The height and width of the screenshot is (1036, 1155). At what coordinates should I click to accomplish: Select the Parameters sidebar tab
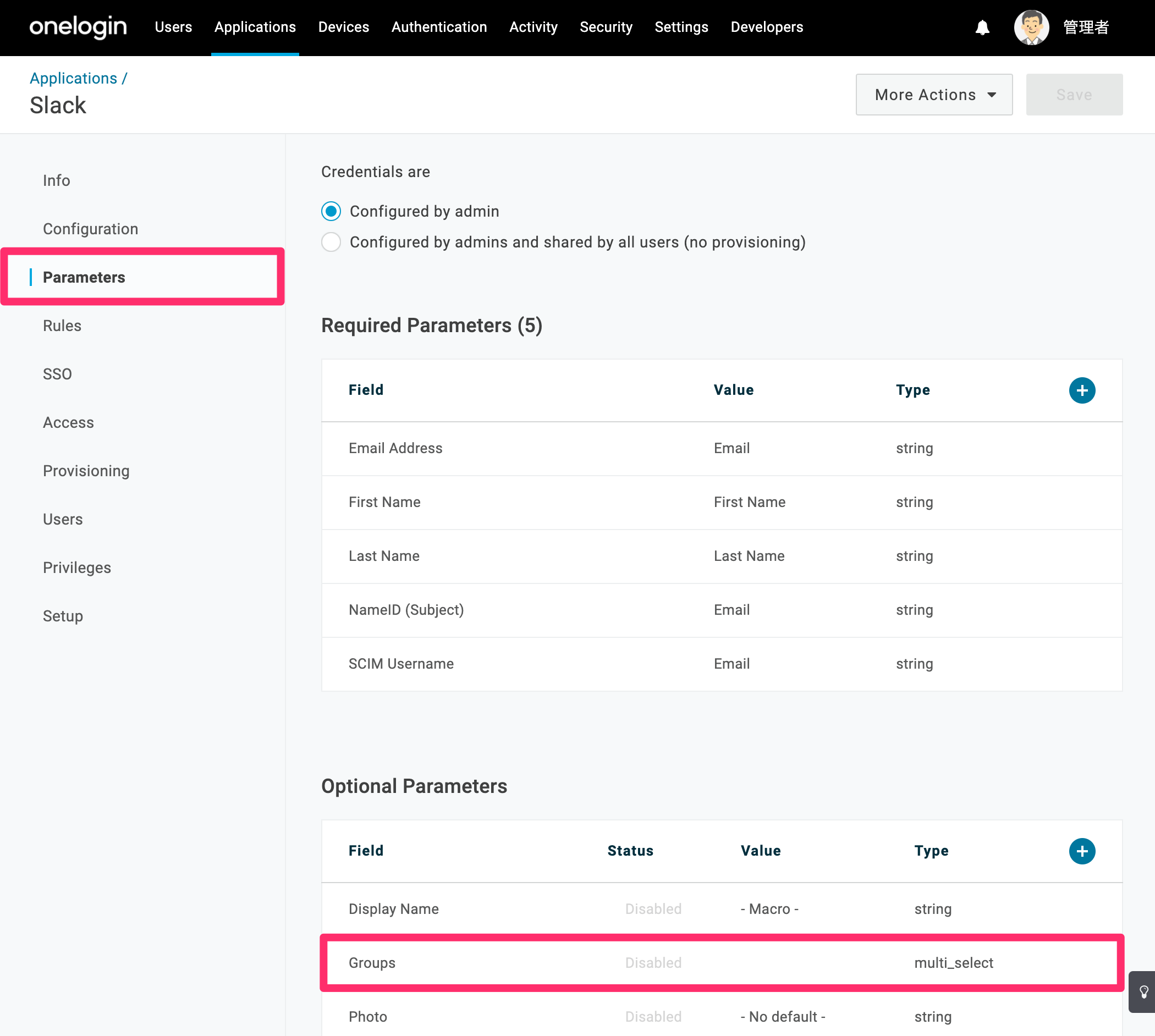(84, 277)
